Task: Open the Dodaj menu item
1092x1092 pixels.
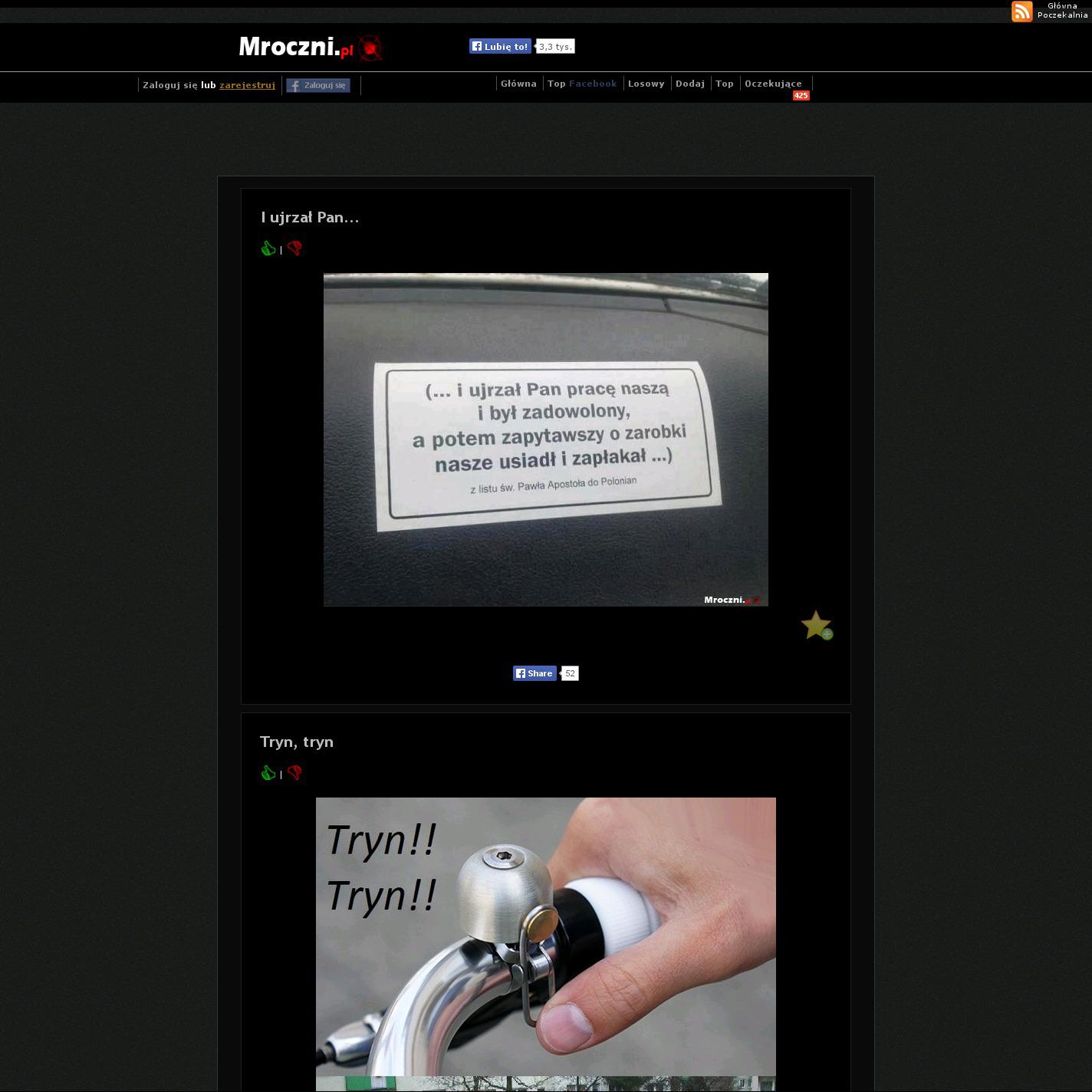Action: pos(689,84)
